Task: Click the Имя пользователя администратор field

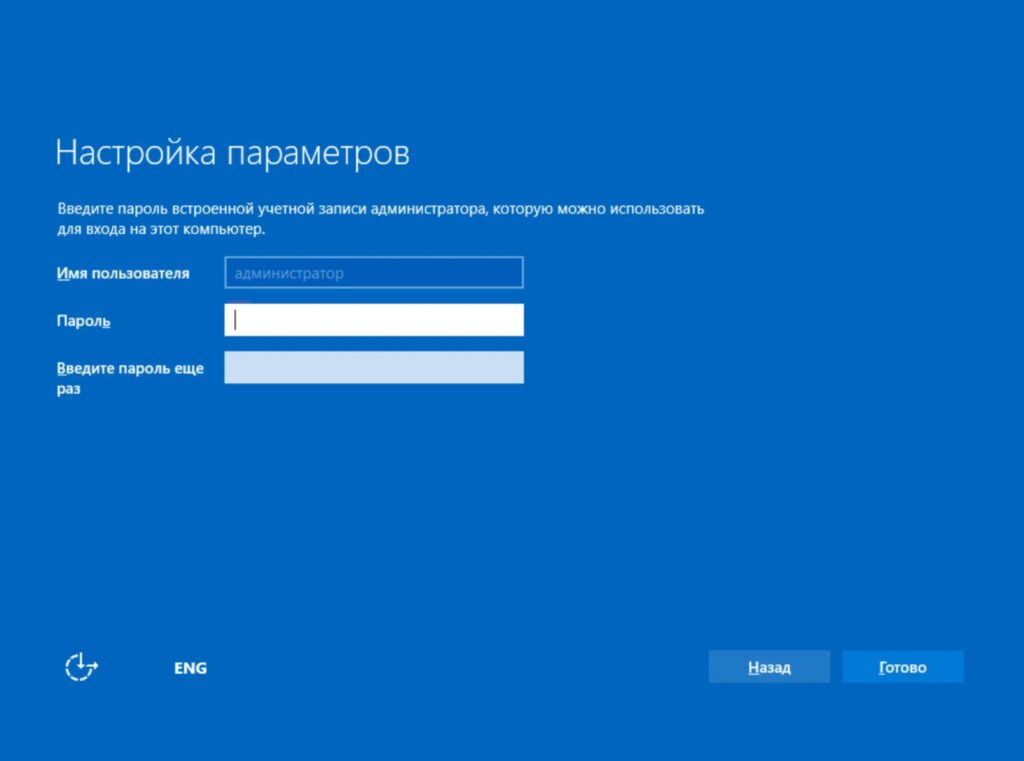Action: tap(374, 272)
